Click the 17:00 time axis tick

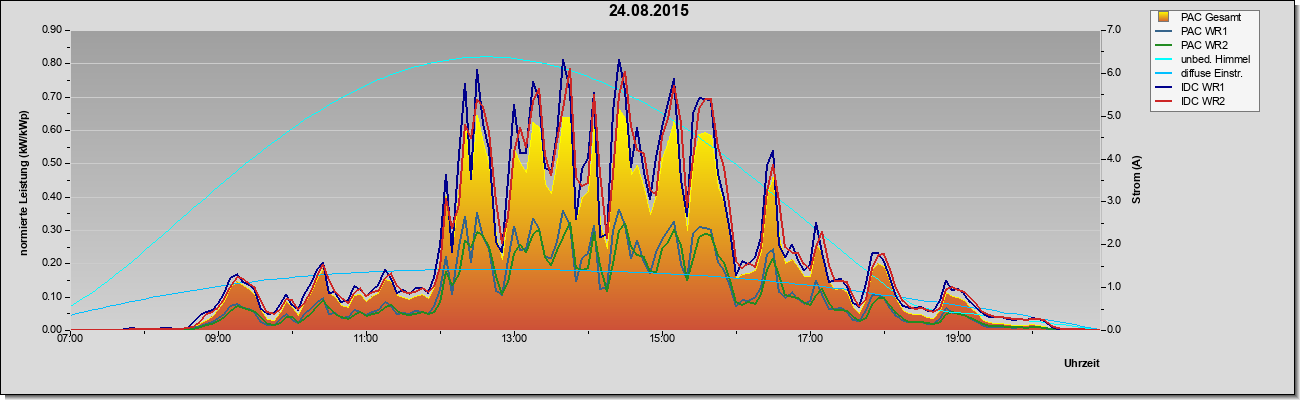click(810, 339)
